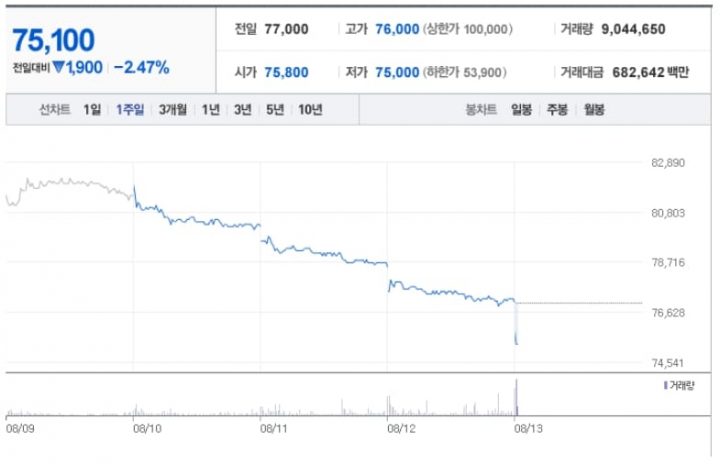Open the 3년 line chart view
720x464 pixels.
point(242,110)
